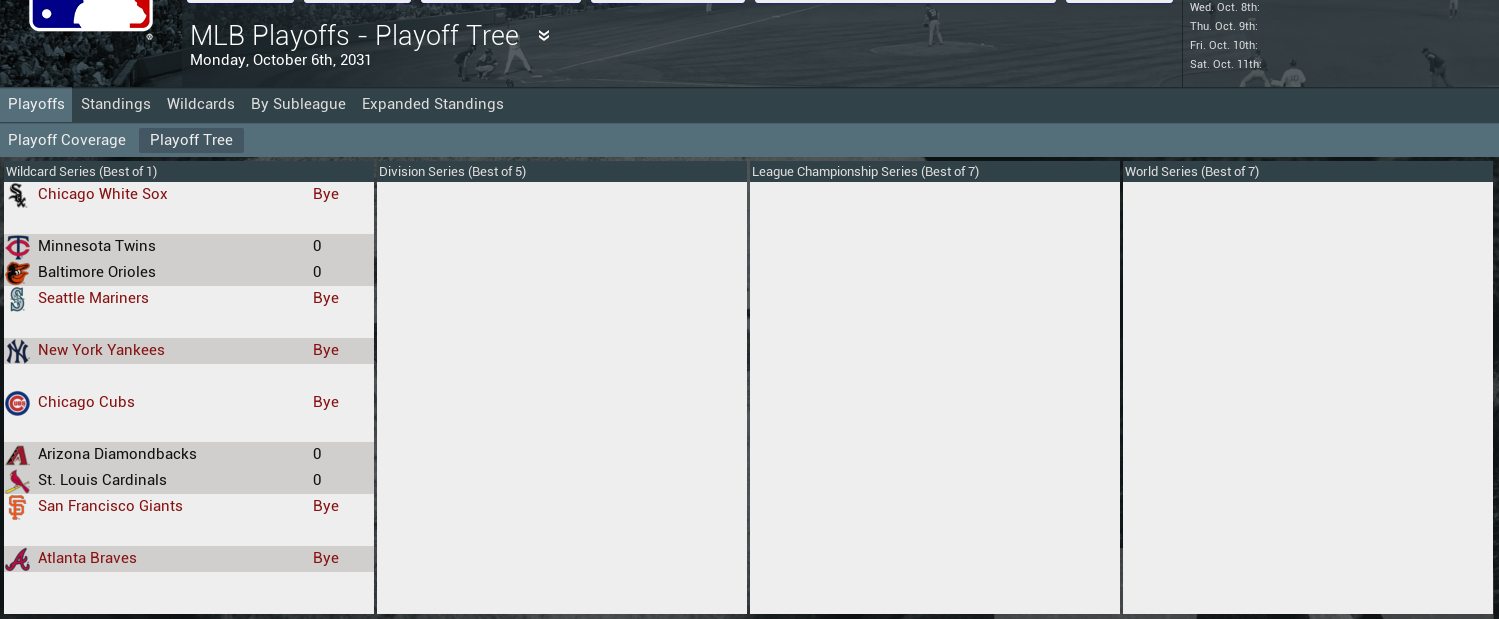
Task: Click the Atlanta Braves logo
Action: tap(17, 559)
